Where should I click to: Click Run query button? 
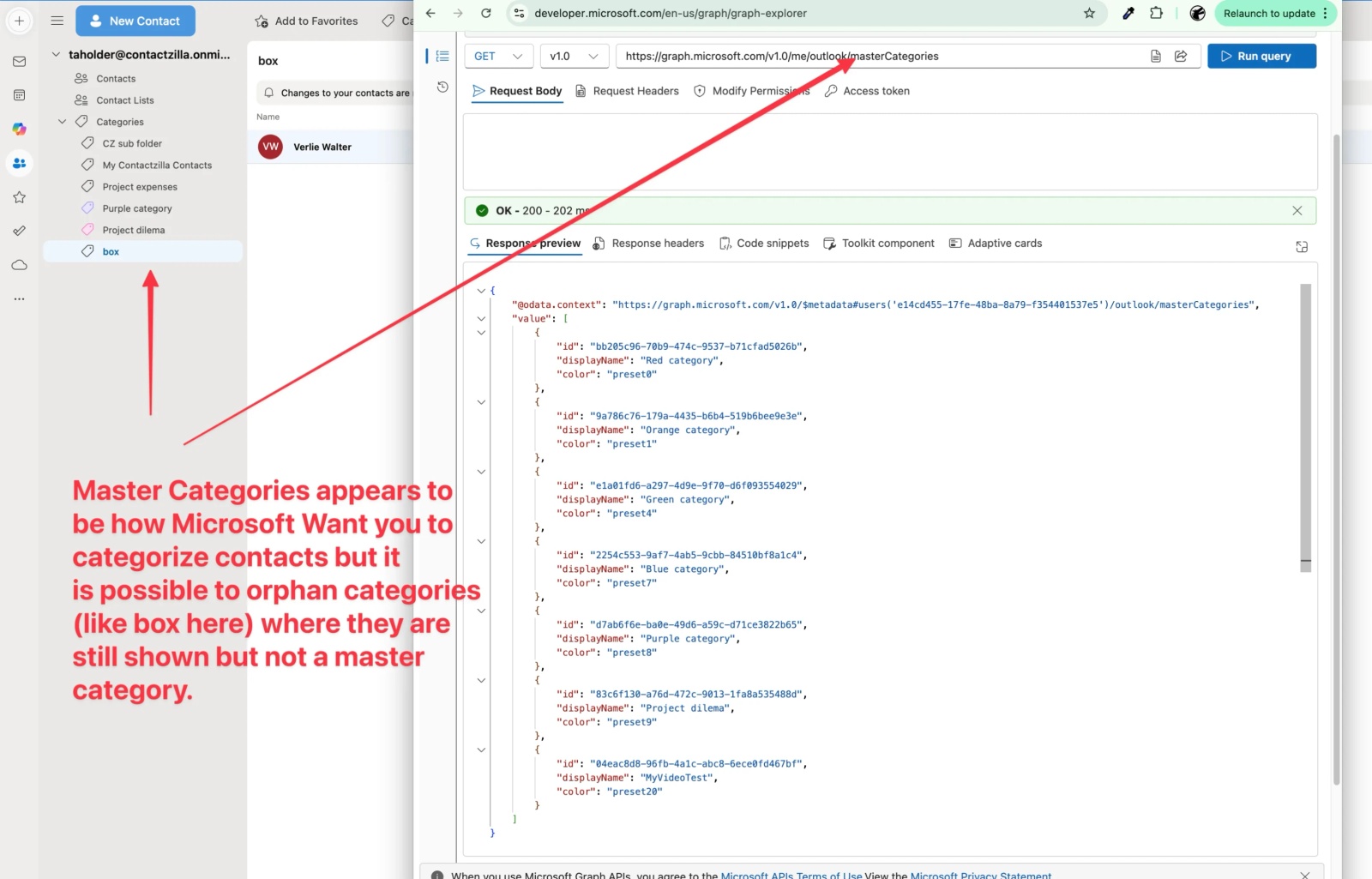1261,56
